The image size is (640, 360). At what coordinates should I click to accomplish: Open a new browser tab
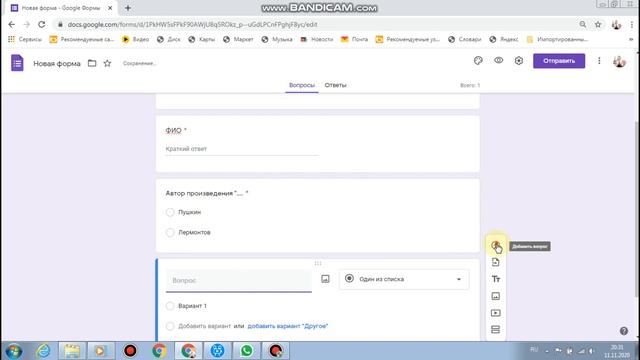point(128,8)
